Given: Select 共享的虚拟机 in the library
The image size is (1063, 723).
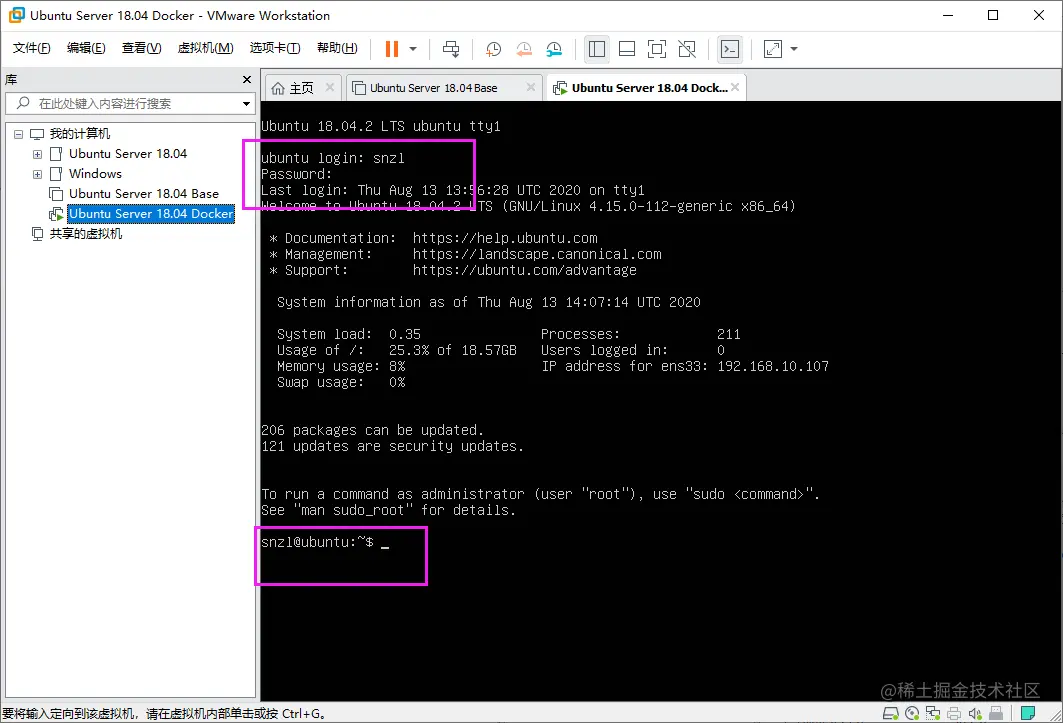Looking at the screenshot, I should point(85,234).
